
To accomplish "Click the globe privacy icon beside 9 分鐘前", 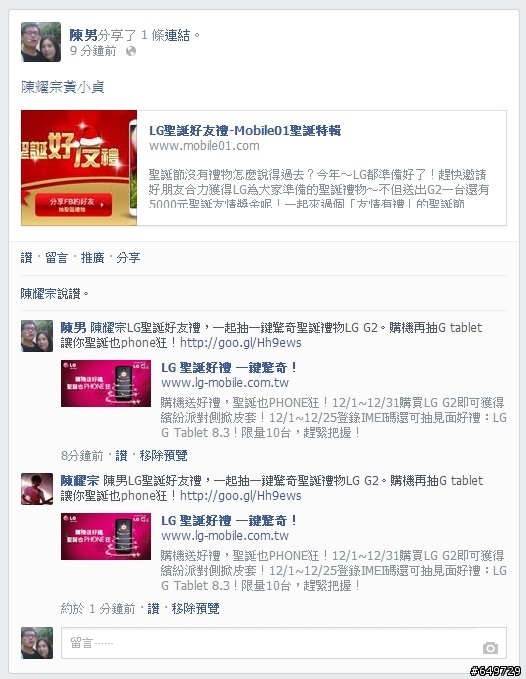I will pos(131,52).
